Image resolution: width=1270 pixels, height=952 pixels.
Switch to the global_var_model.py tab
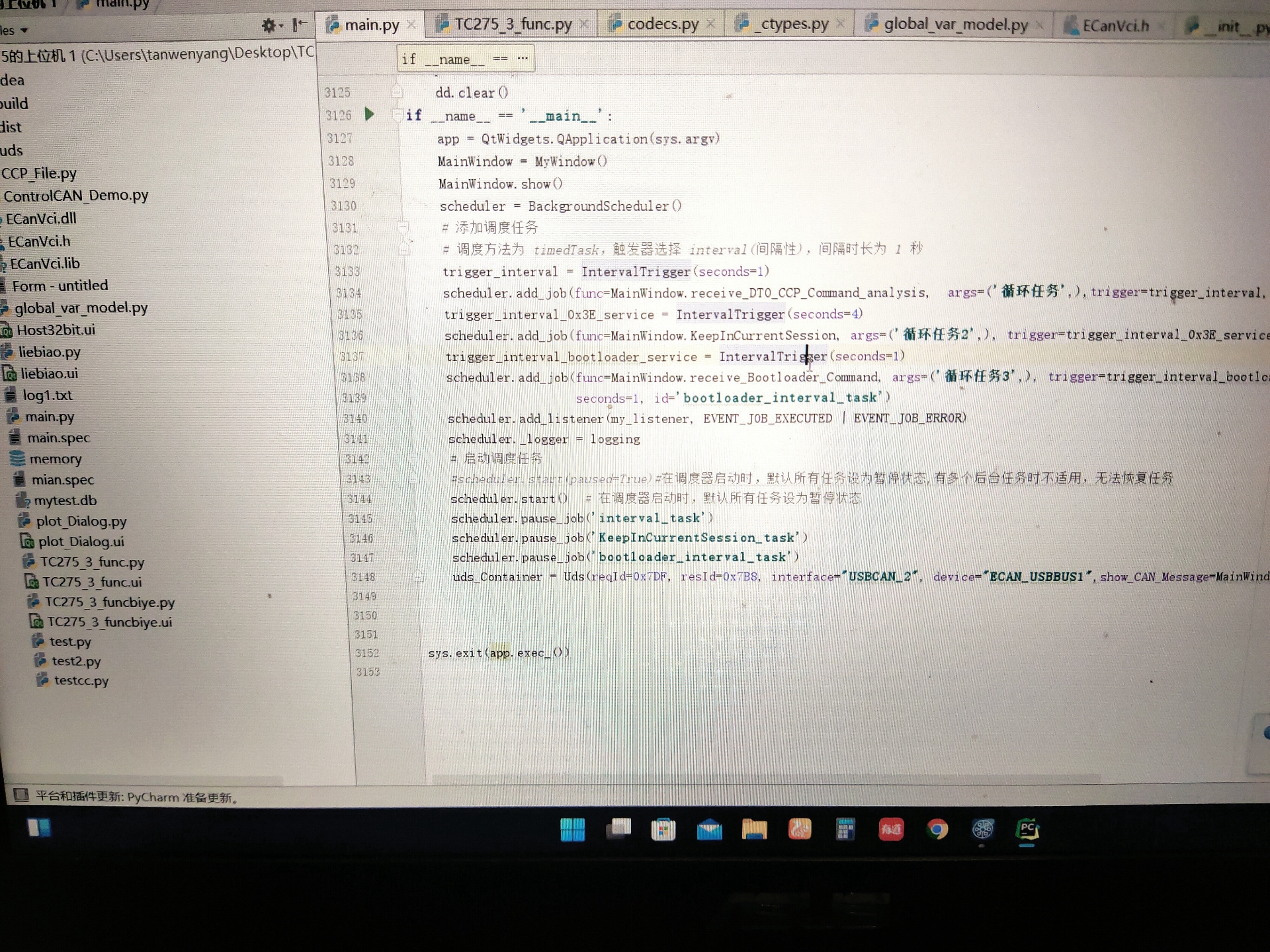click(x=953, y=25)
